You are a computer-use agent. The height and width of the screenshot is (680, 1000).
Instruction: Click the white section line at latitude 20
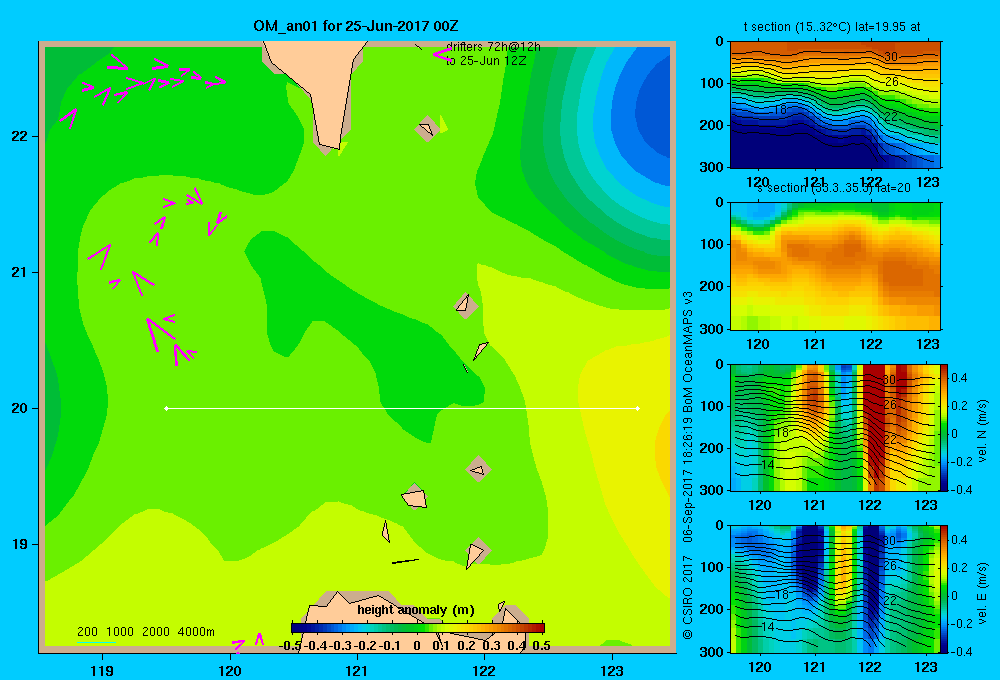(402, 408)
